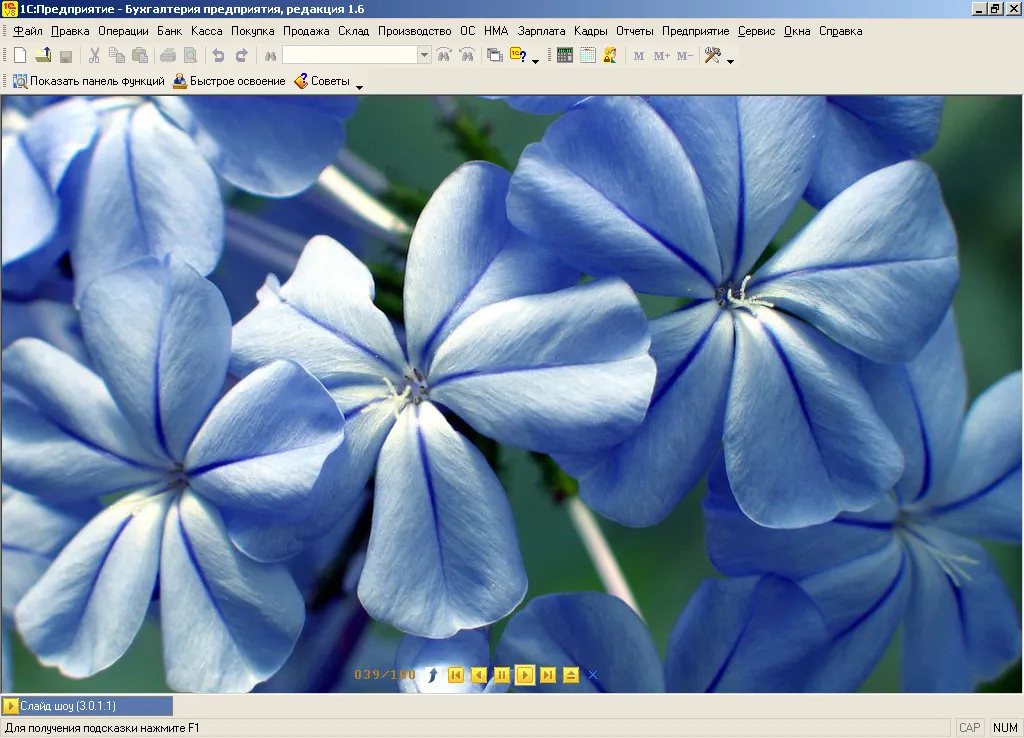Click Показать панель функций button
This screenshot has height=738, width=1024.
click(x=89, y=81)
